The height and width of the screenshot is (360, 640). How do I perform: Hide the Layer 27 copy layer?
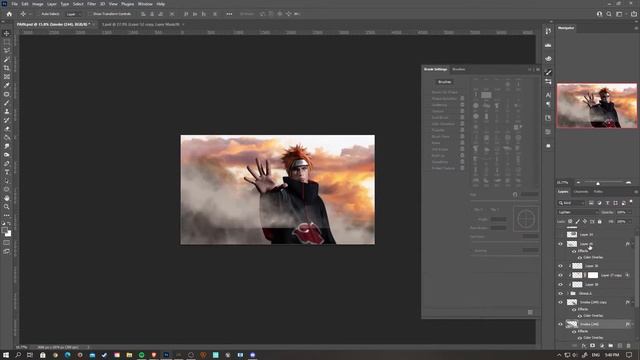[560, 275]
